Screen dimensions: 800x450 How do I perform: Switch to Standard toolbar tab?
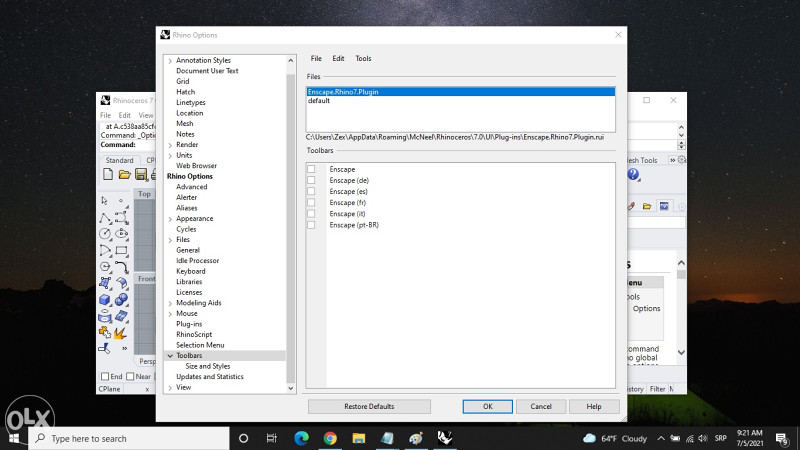point(119,160)
